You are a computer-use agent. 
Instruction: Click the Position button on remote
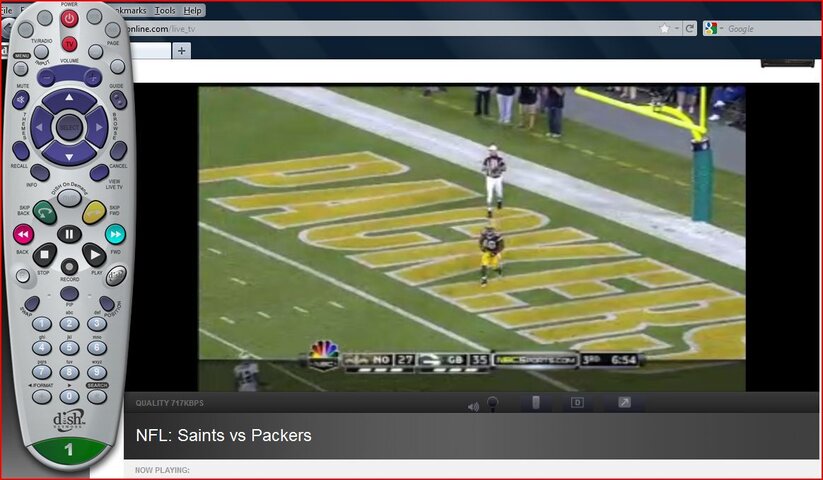[107, 303]
